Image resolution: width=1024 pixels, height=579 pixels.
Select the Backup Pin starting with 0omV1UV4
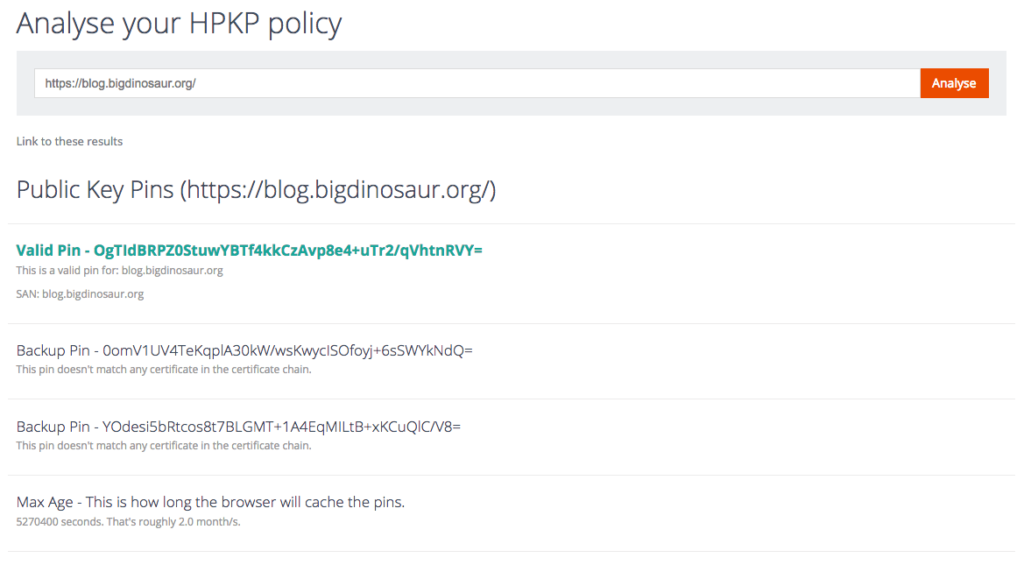pyautogui.click(x=244, y=351)
